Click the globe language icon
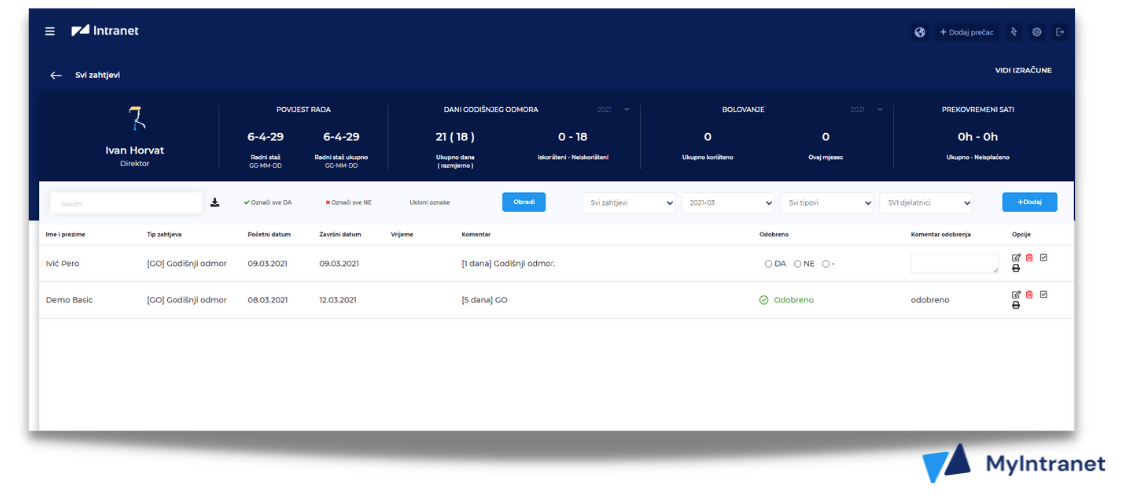 tap(920, 32)
